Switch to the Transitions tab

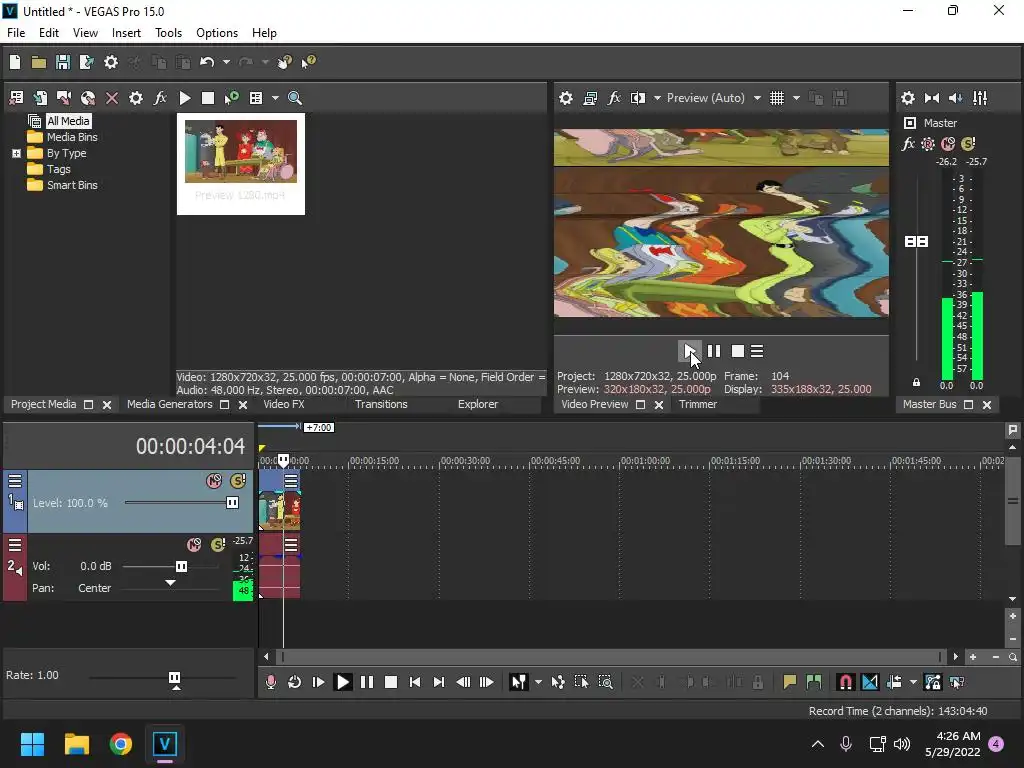click(381, 404)
